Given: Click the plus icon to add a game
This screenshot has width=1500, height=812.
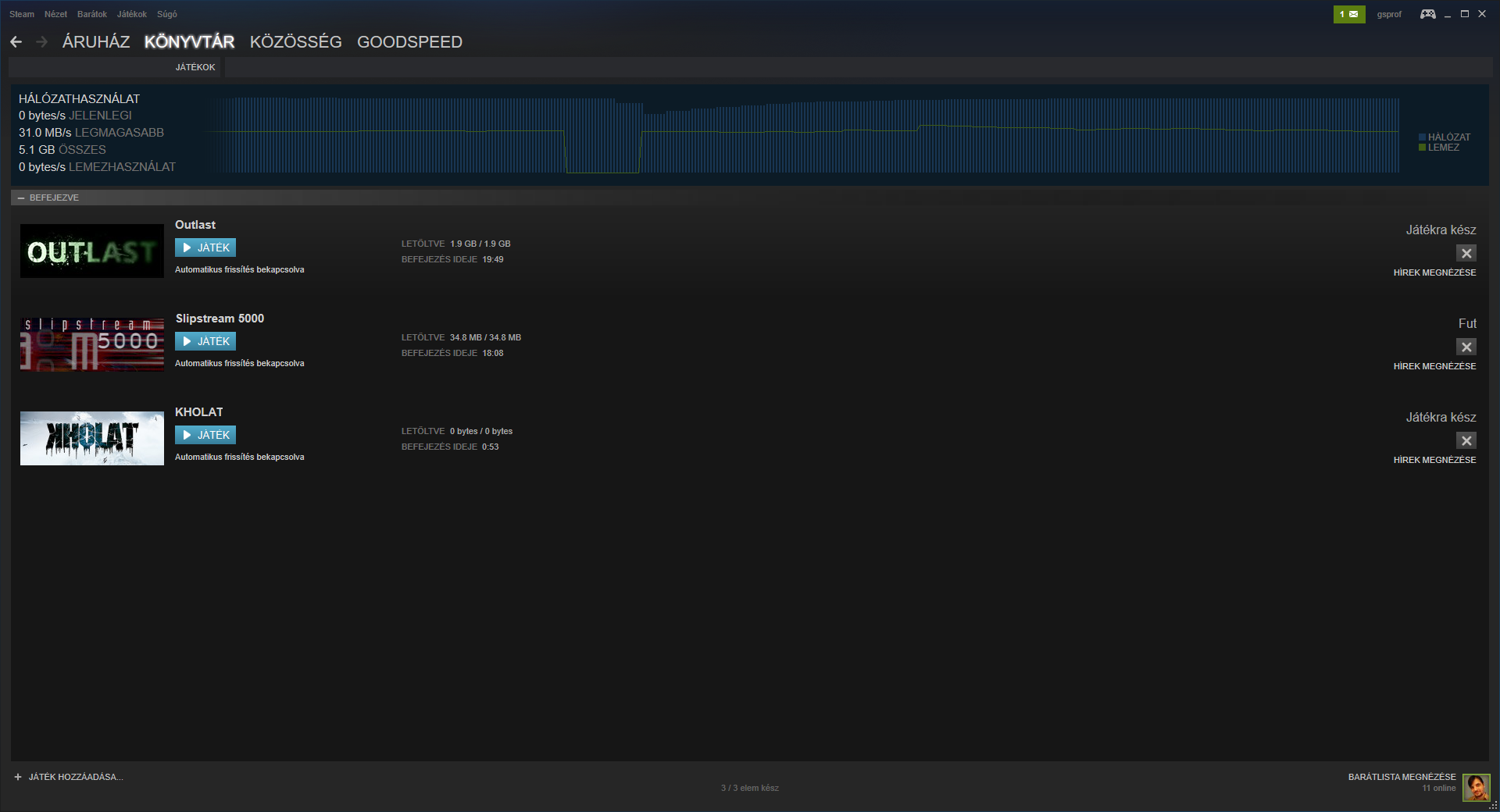Looking at the screenshot, I should [18, 777].
